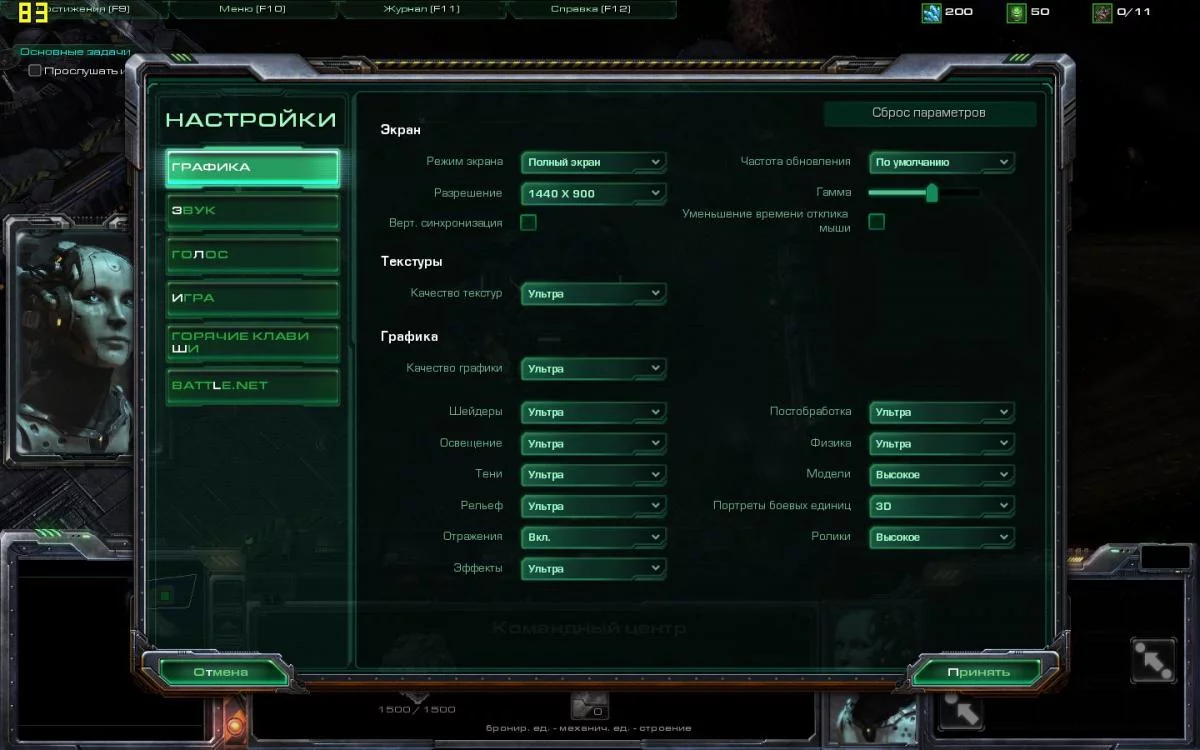Toggle the Верт. синхронизация checkbox
This screenshot has width=1200, height=750.
pyautogui.click(x=528, y=222)
